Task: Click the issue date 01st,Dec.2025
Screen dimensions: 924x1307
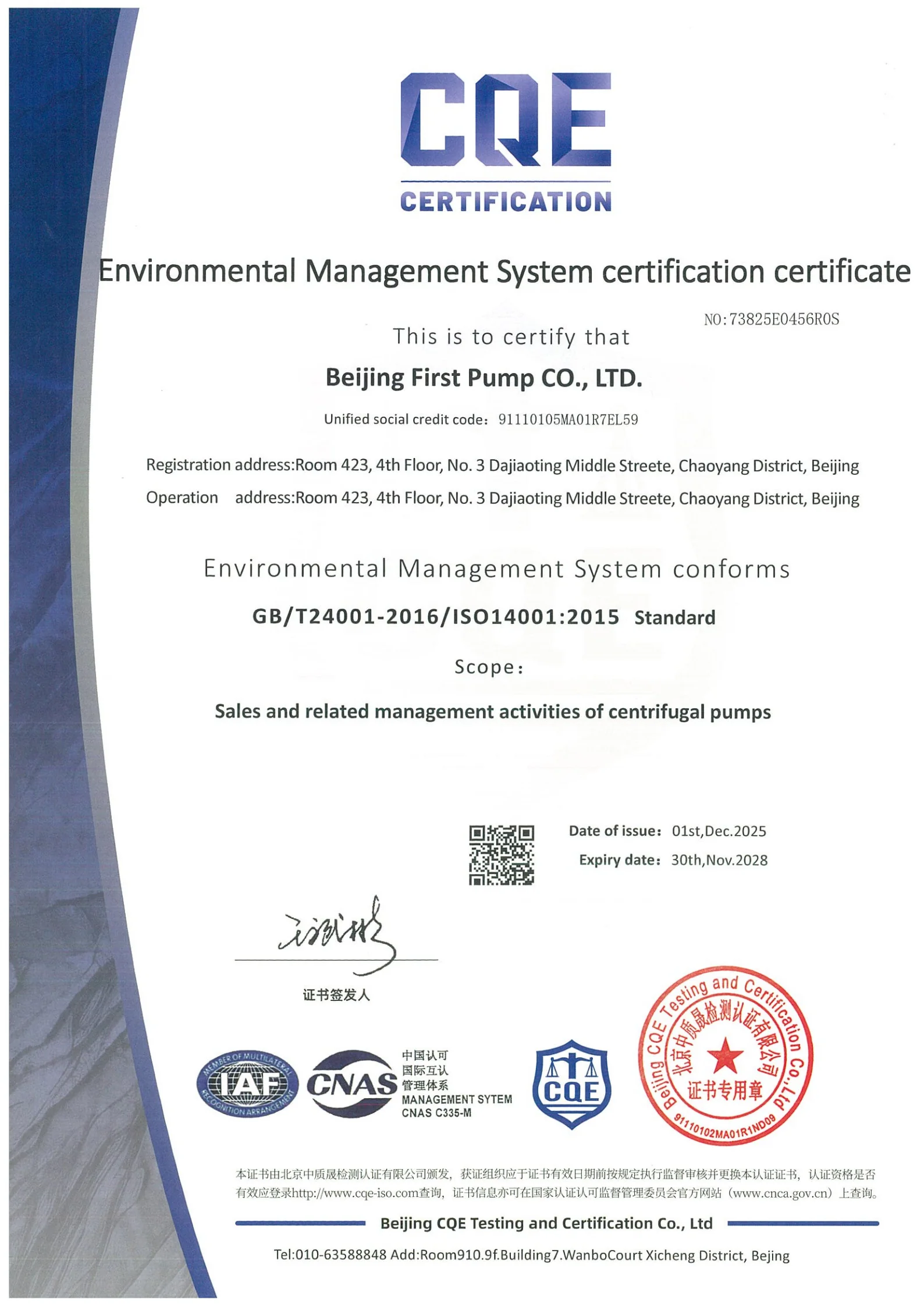Action: click(x=719, y=831)
